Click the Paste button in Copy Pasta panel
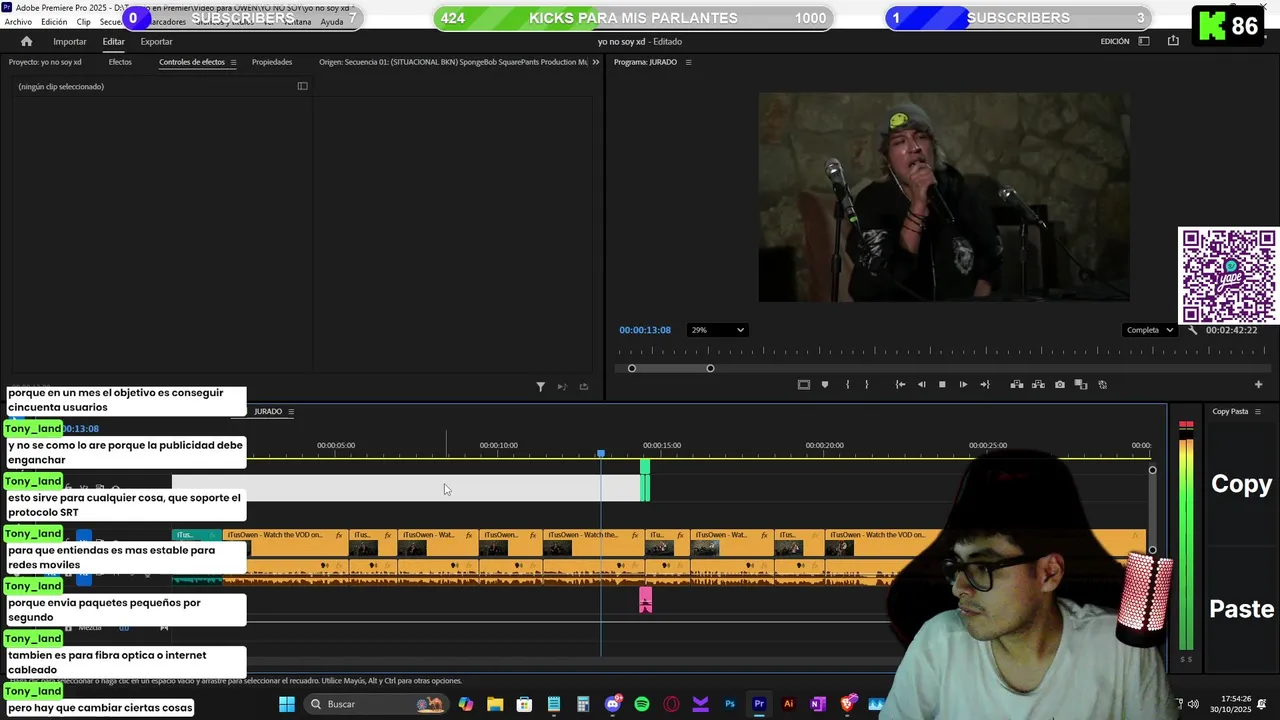The width and height of the screenshot is (1280, 720). point(1241,609)
